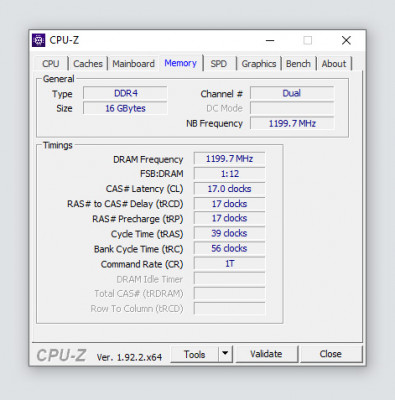Click the Validate button
The height and width of the screenshot is (400, 395).
pos(266,354)
